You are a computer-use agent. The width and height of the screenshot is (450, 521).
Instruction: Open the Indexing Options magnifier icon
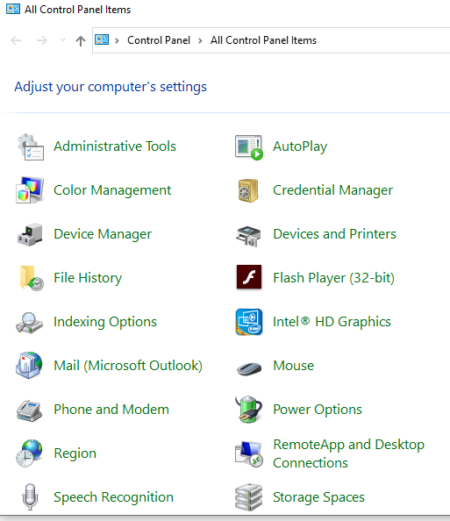click(x=29, y=322)
